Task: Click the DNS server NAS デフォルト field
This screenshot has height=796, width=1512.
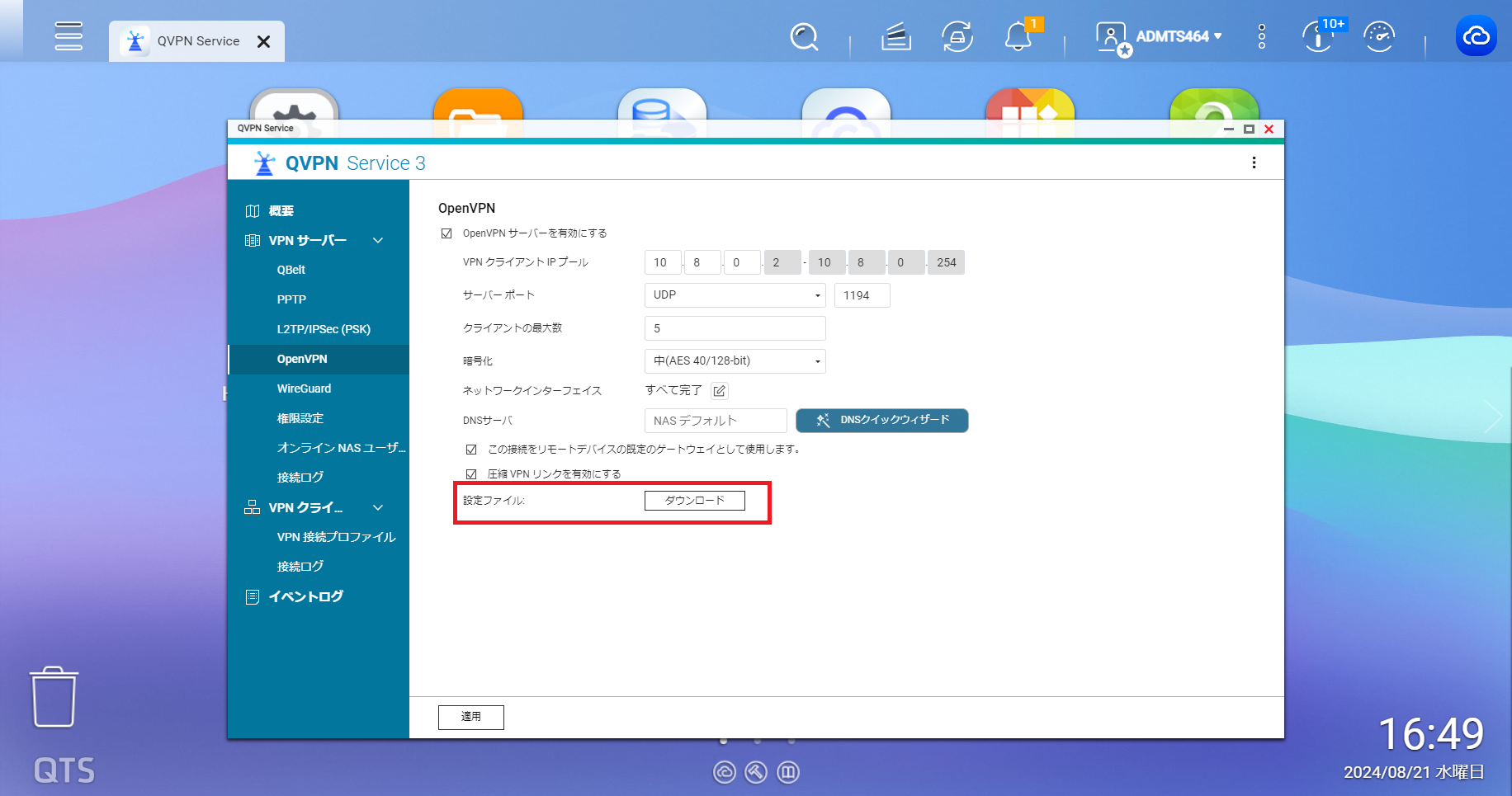Action: pos(716,421)
